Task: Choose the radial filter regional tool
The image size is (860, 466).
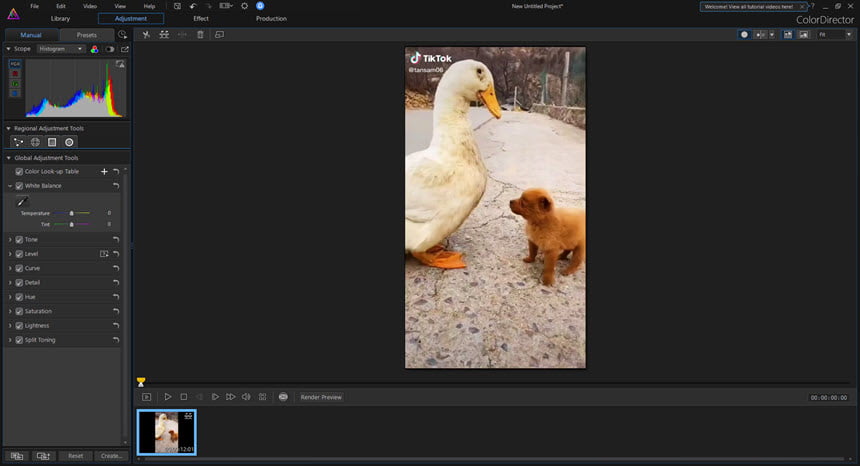Action: (x=69, y=142)
